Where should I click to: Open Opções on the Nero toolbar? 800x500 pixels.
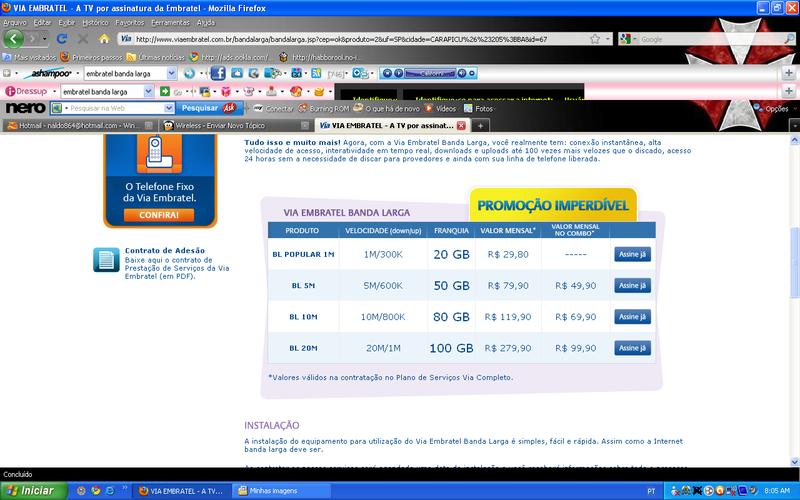[771, 108]
